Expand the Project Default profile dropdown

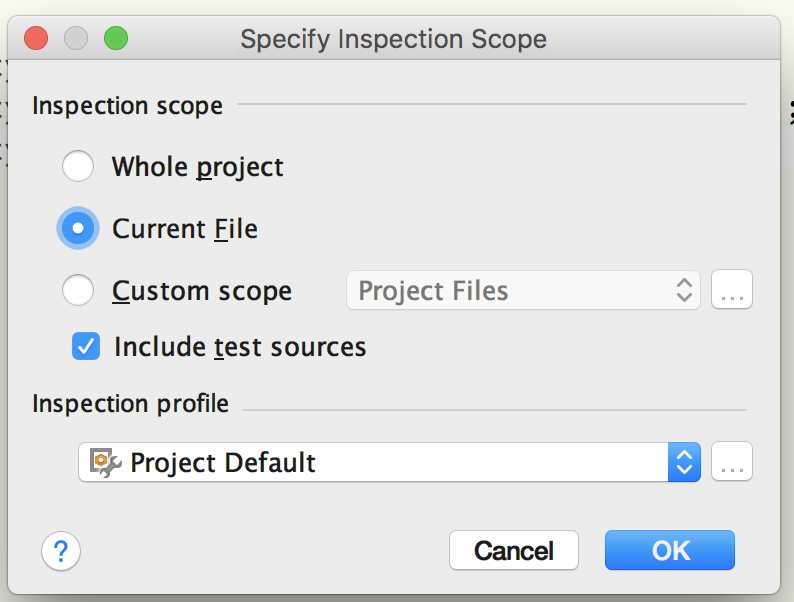click(x=390, y=462)
